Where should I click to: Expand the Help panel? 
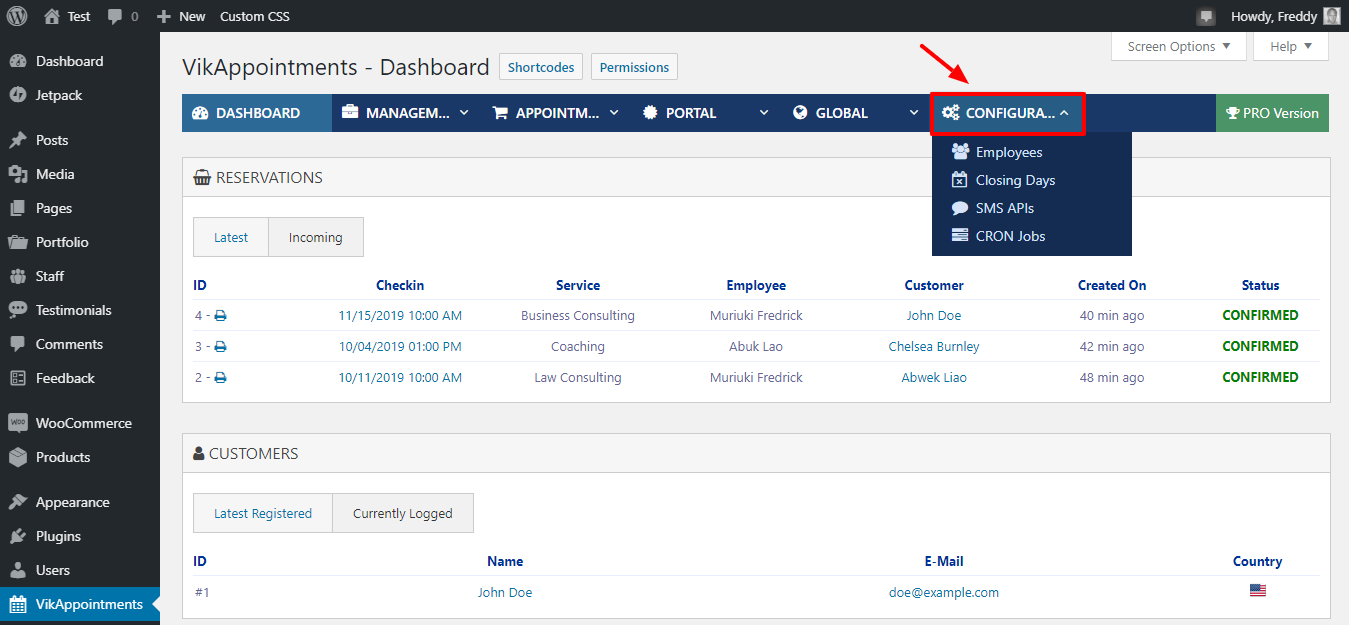tap(1291, 46)
